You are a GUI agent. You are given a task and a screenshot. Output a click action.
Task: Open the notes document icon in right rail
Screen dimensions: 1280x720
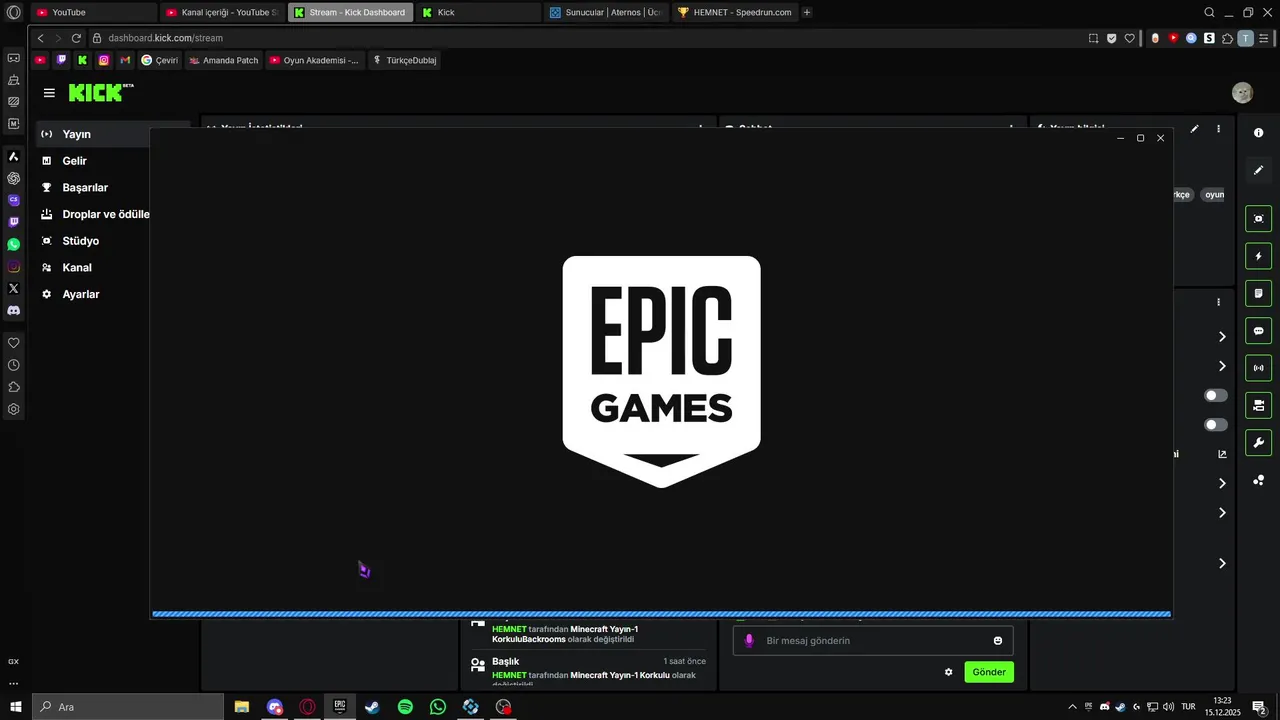coord(1258,294)
